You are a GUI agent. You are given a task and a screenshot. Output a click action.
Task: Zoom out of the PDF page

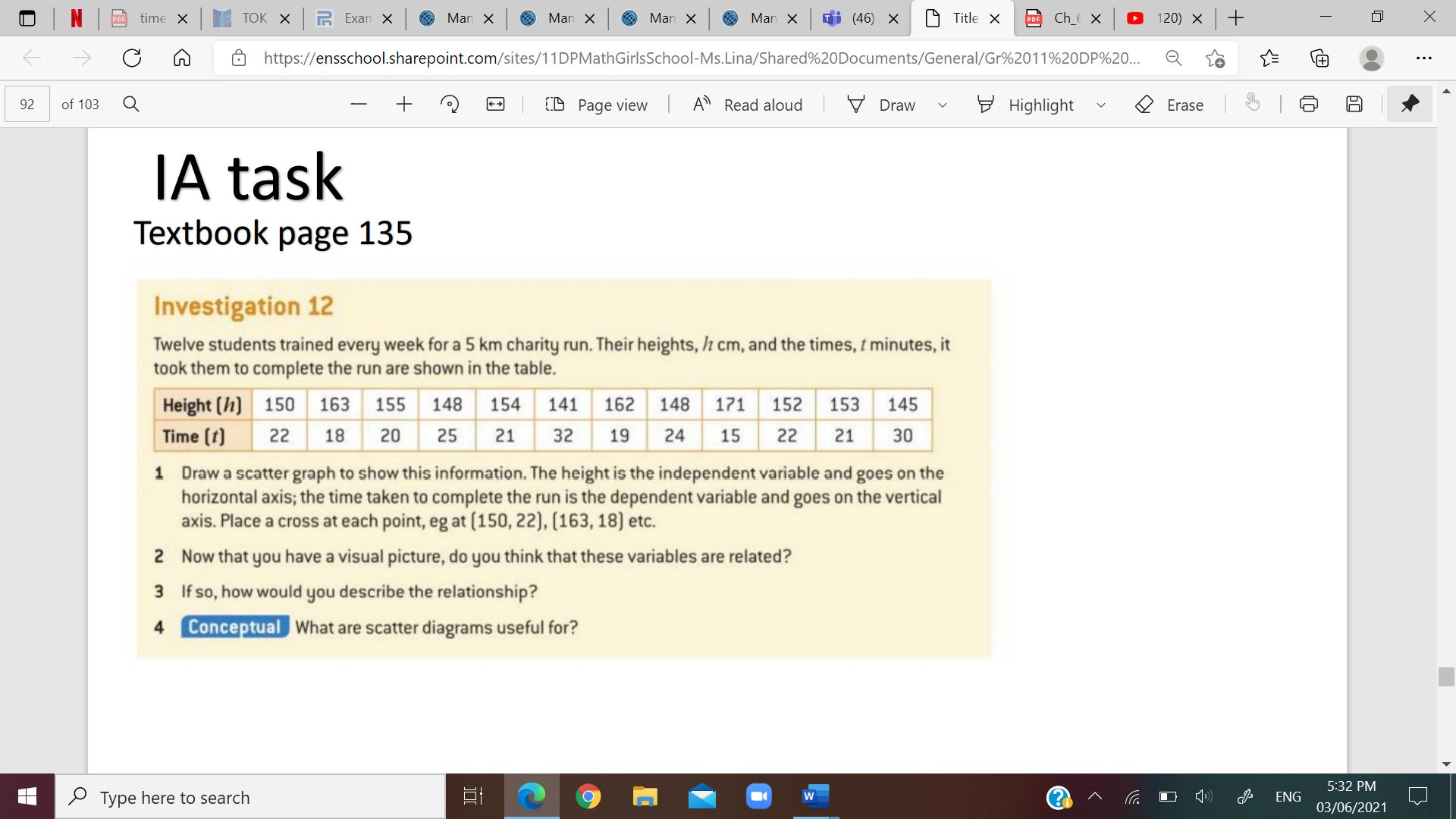[x=359, y=105]
